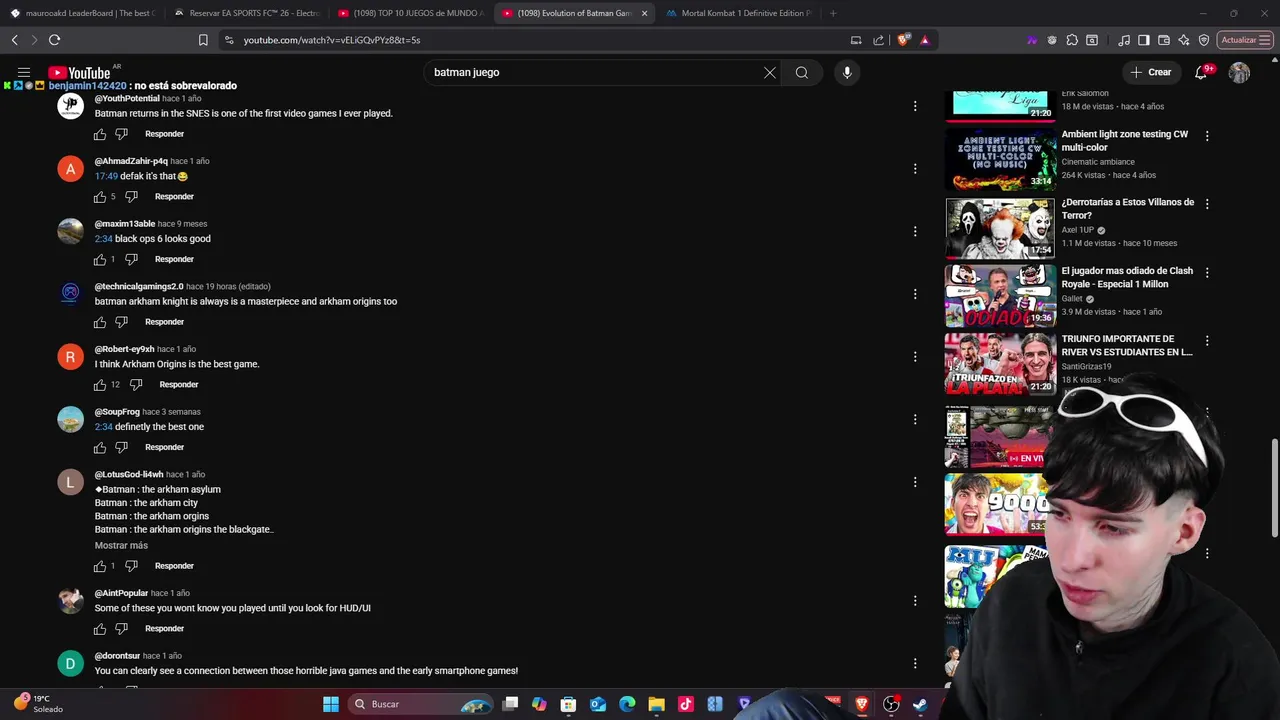Screen dimensions: 1280x720
Task: Open Brave Rewards triangle icon
Action: point(924,40)
